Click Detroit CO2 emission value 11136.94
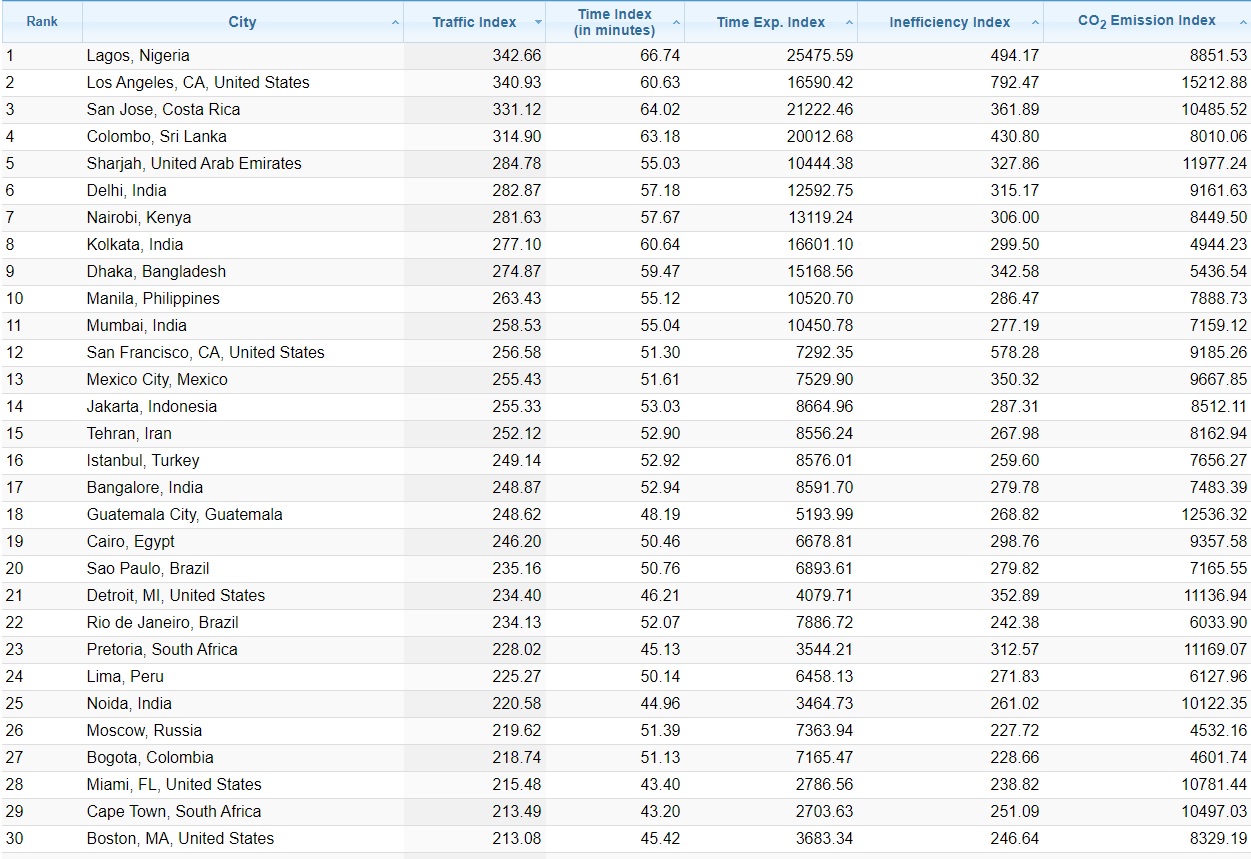The image size is (1251, 859). coord(1215,595)
